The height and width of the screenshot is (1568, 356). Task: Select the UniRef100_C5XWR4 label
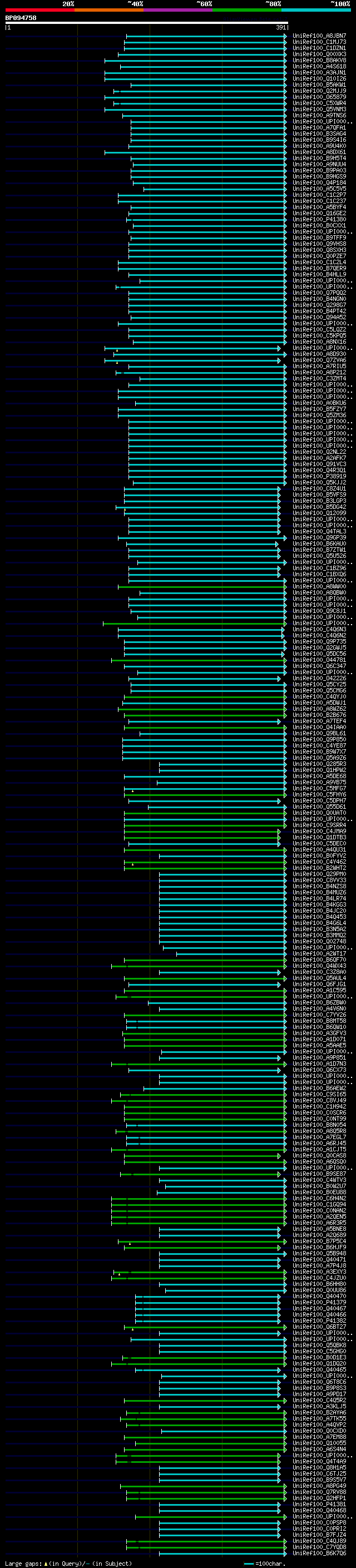[319, 103]
